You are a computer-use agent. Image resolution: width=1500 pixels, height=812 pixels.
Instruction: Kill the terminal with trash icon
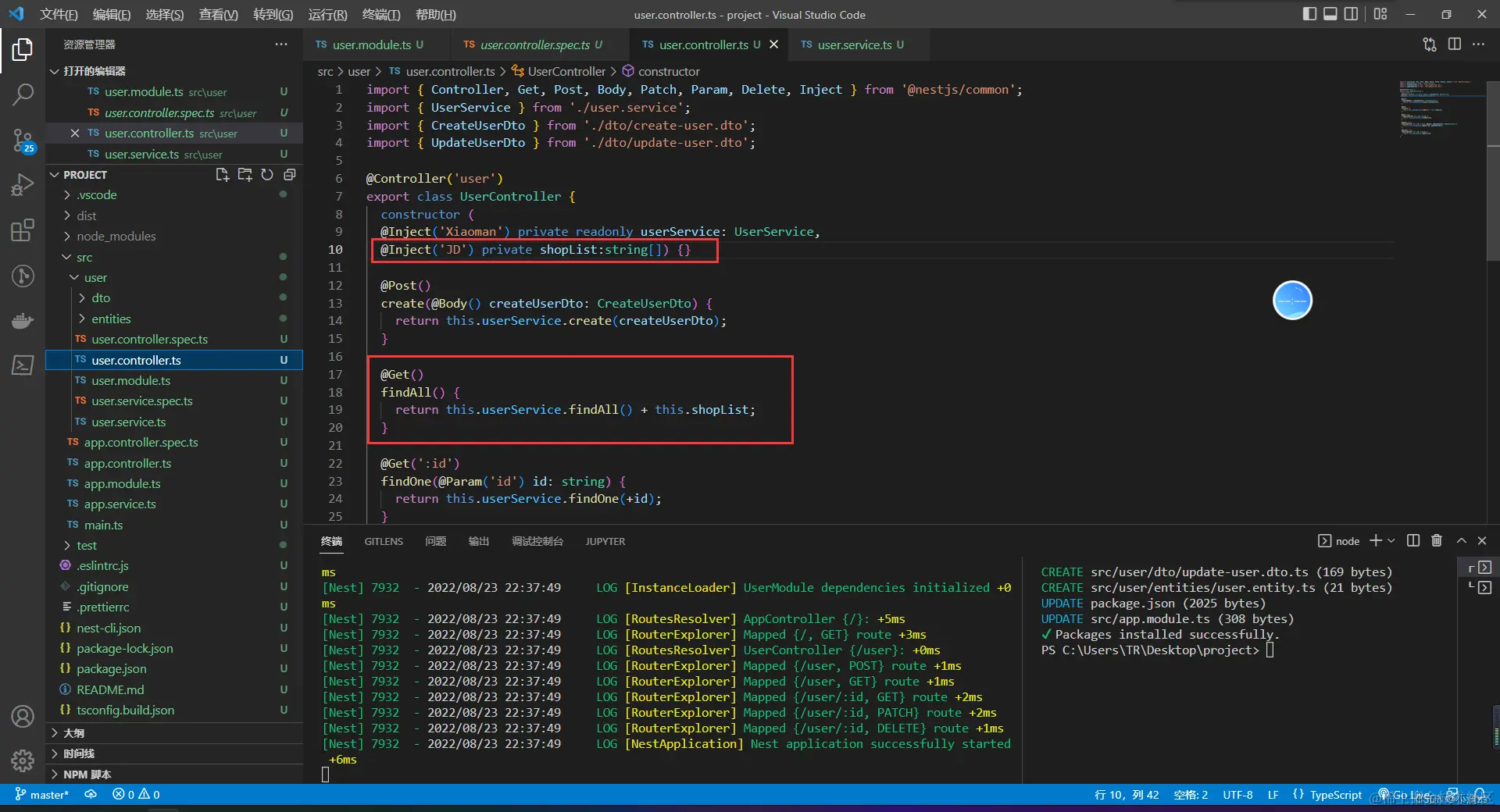point(1436,540)
